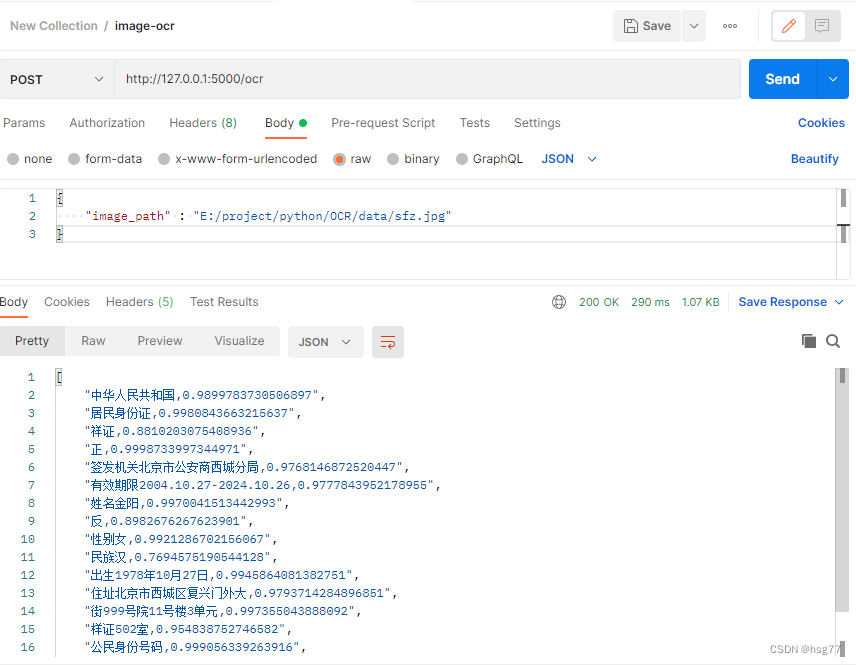Click the Beautify link
This screenshot has height=665, width=856.
[x=815, y=158]
